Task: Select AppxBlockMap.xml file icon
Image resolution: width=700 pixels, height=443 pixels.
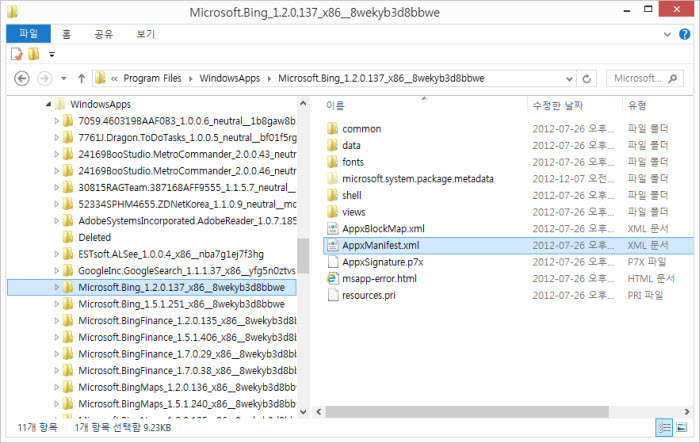Action: click(333, 229)
